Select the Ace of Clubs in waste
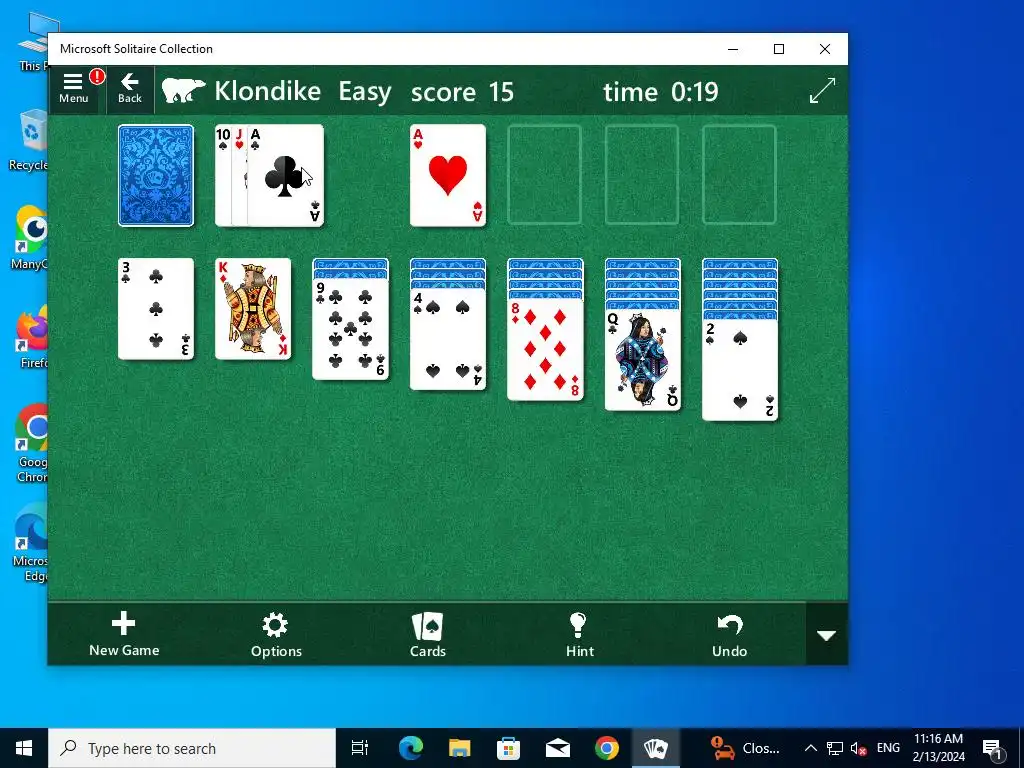 (285, 175)
